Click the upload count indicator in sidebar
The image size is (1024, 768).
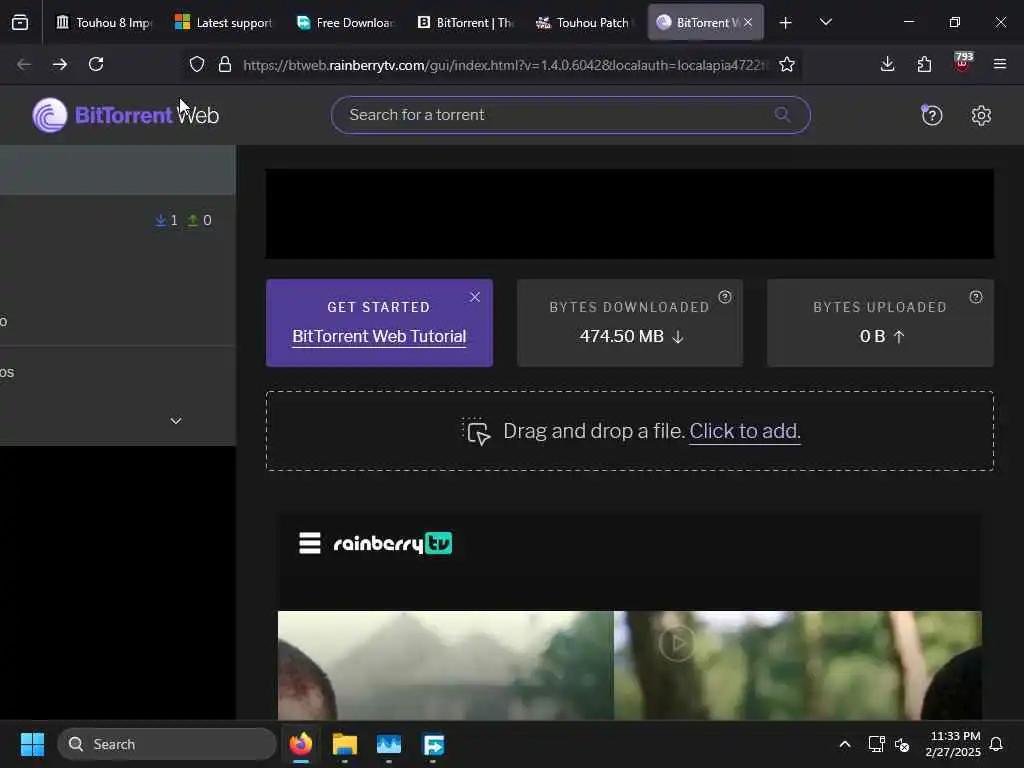pos(199,220)
